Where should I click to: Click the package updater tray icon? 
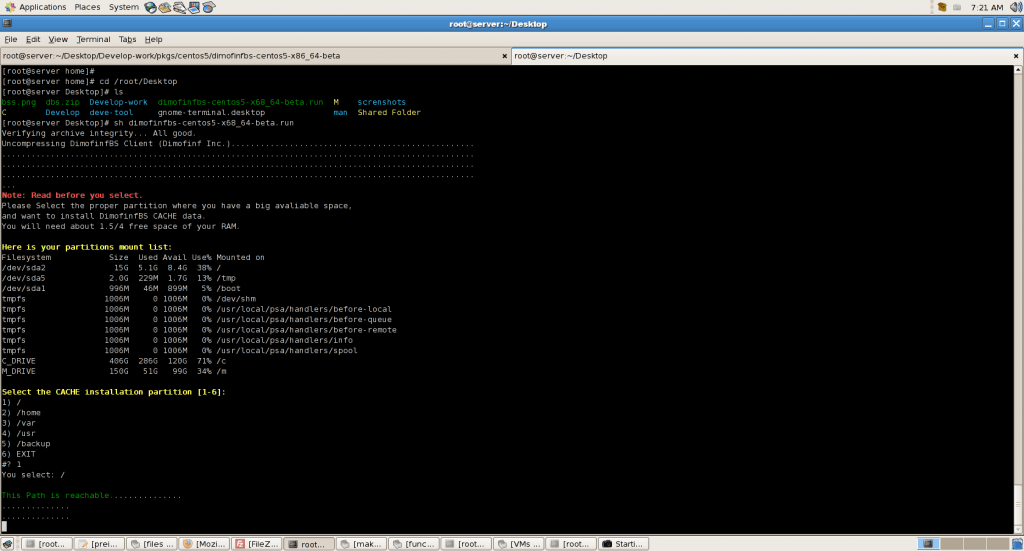(942, 7)
